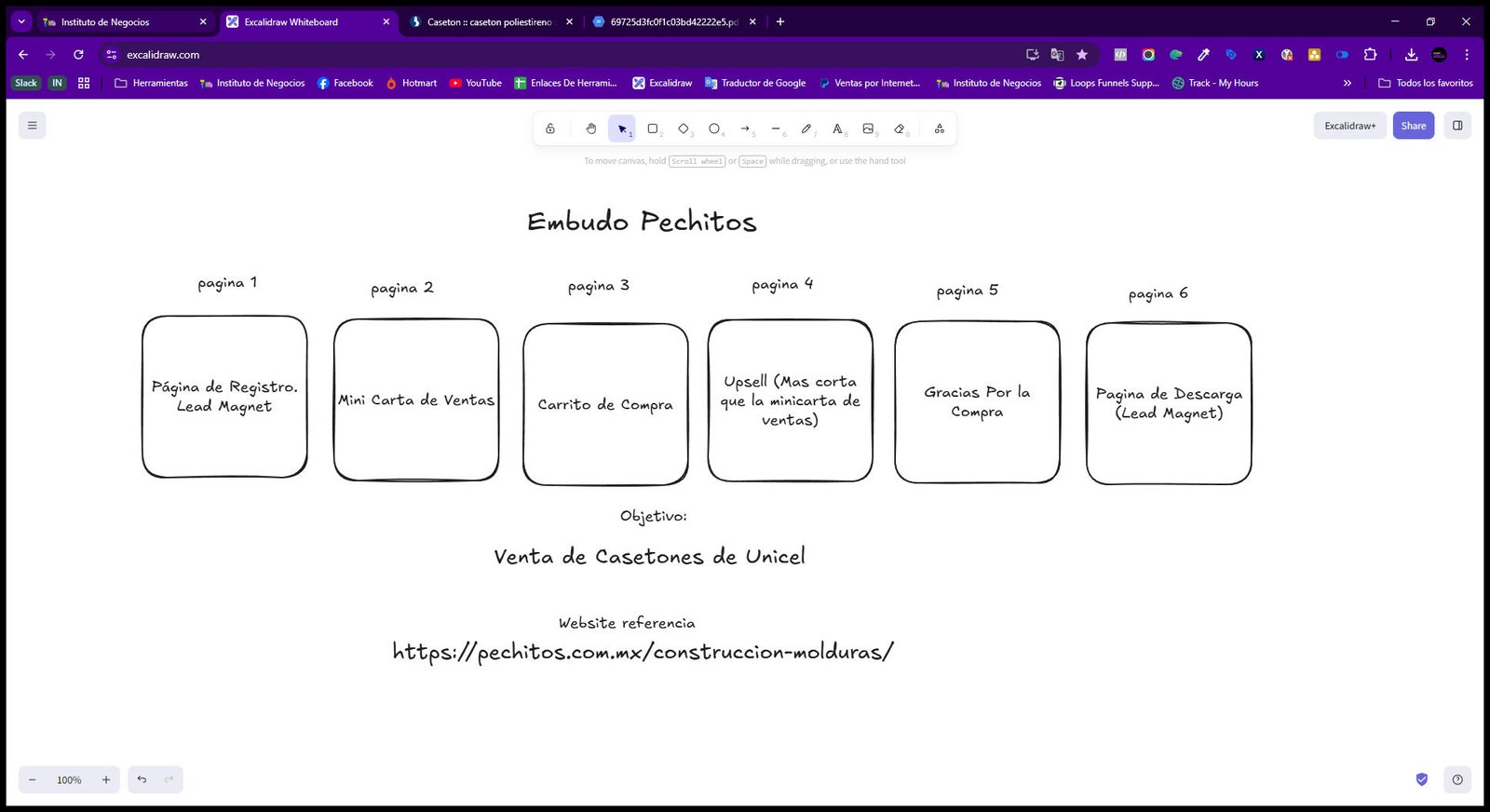1490x812 pixels.
Task: Pick the Line drawing tool
Action: pyautogui.click(x=776, y=129)
